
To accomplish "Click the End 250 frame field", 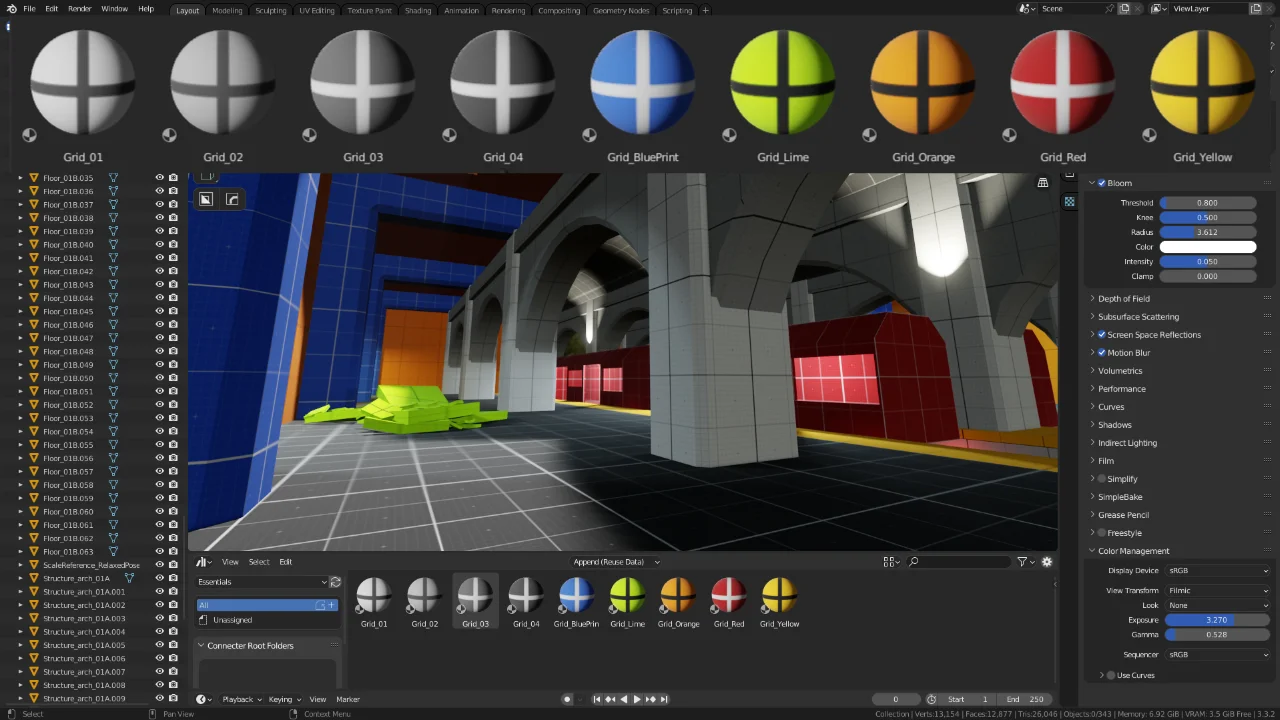I will 1025,699.
